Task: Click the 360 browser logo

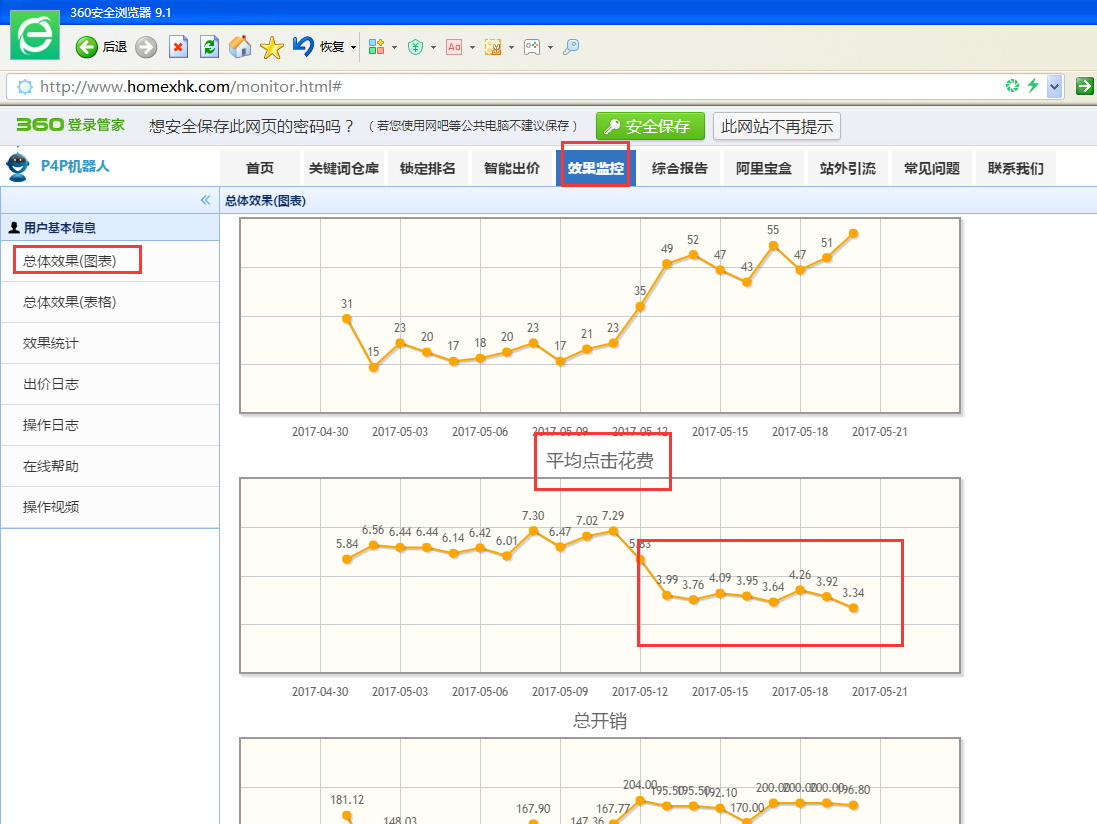Action: click(35, 35)
